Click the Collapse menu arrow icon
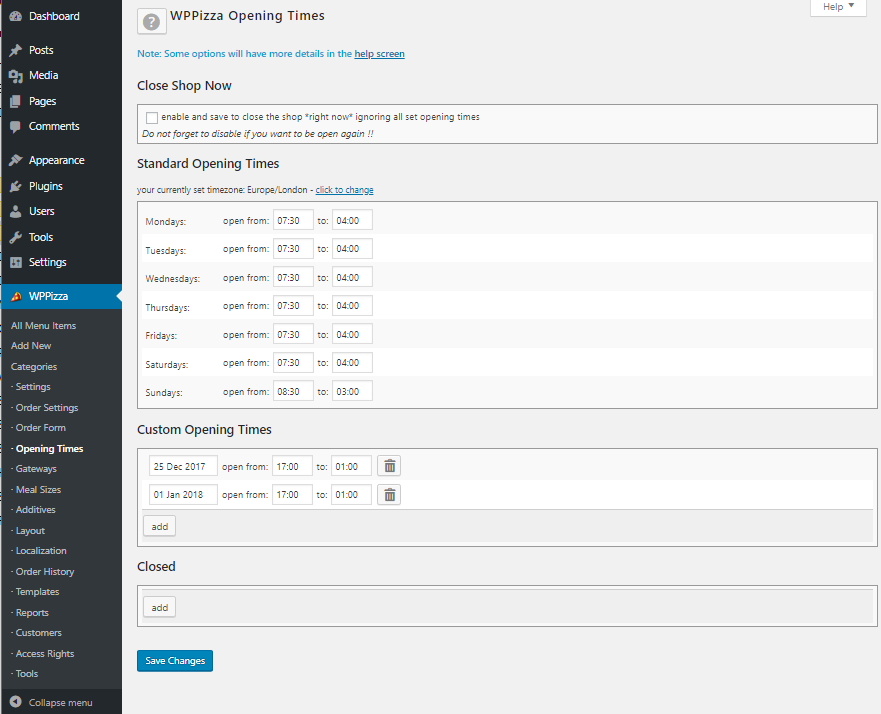This screenshot has width=881, height=714. 15,702
